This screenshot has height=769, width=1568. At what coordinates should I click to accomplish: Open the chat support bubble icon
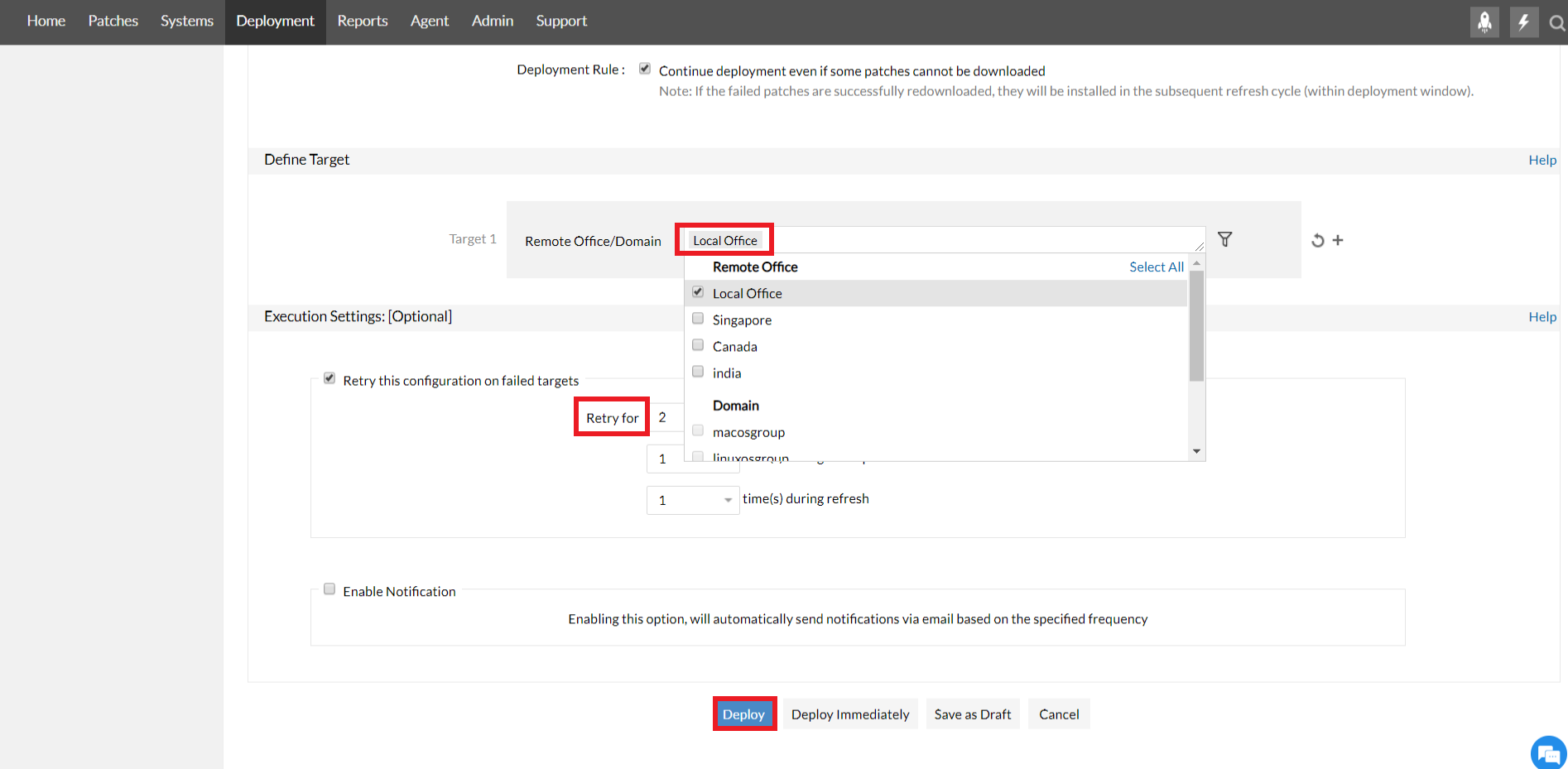point(1547,752)
